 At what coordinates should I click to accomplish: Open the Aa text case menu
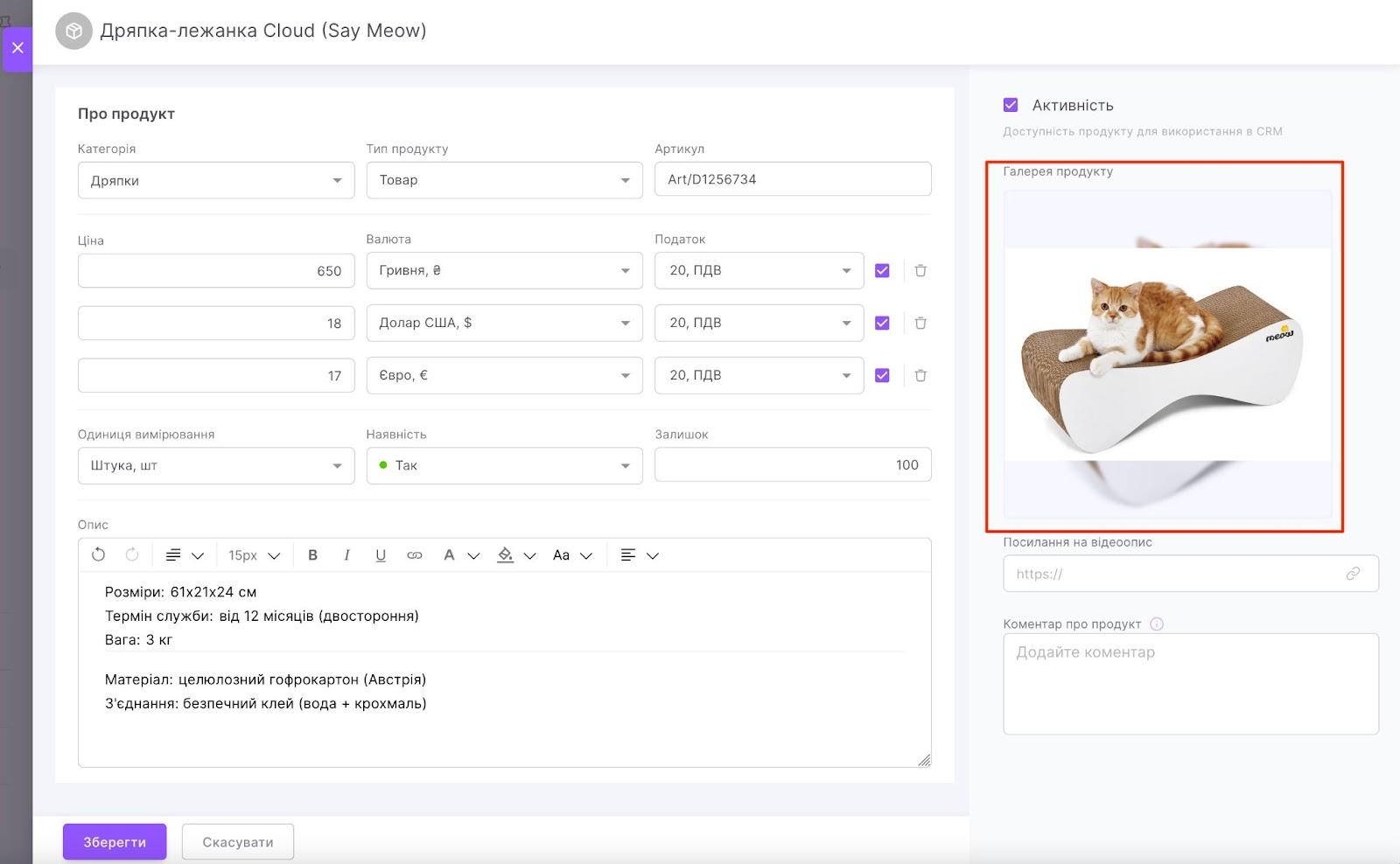coord(572,555)
